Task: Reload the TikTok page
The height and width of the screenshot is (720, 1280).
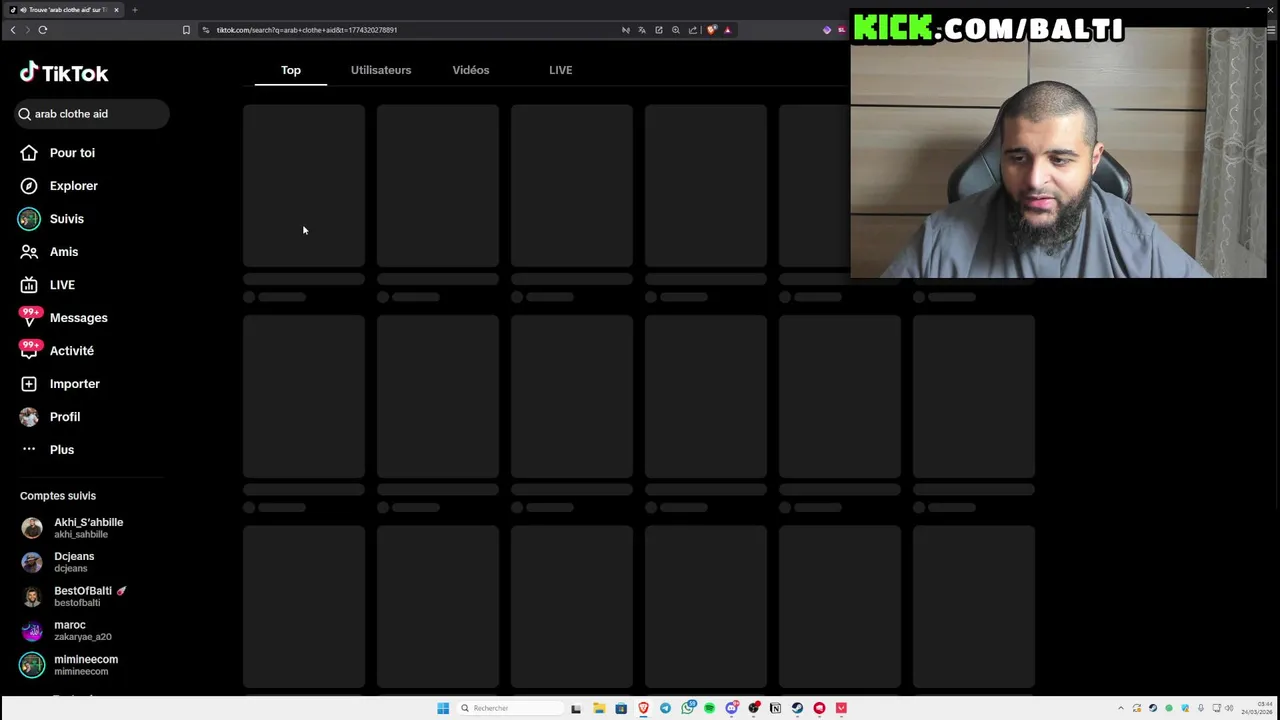Action: pyautogui.click(x=43, y=30)
